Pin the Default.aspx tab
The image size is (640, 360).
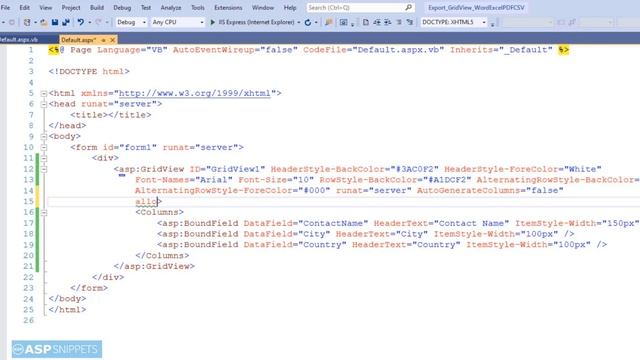(x=104, y=40)
